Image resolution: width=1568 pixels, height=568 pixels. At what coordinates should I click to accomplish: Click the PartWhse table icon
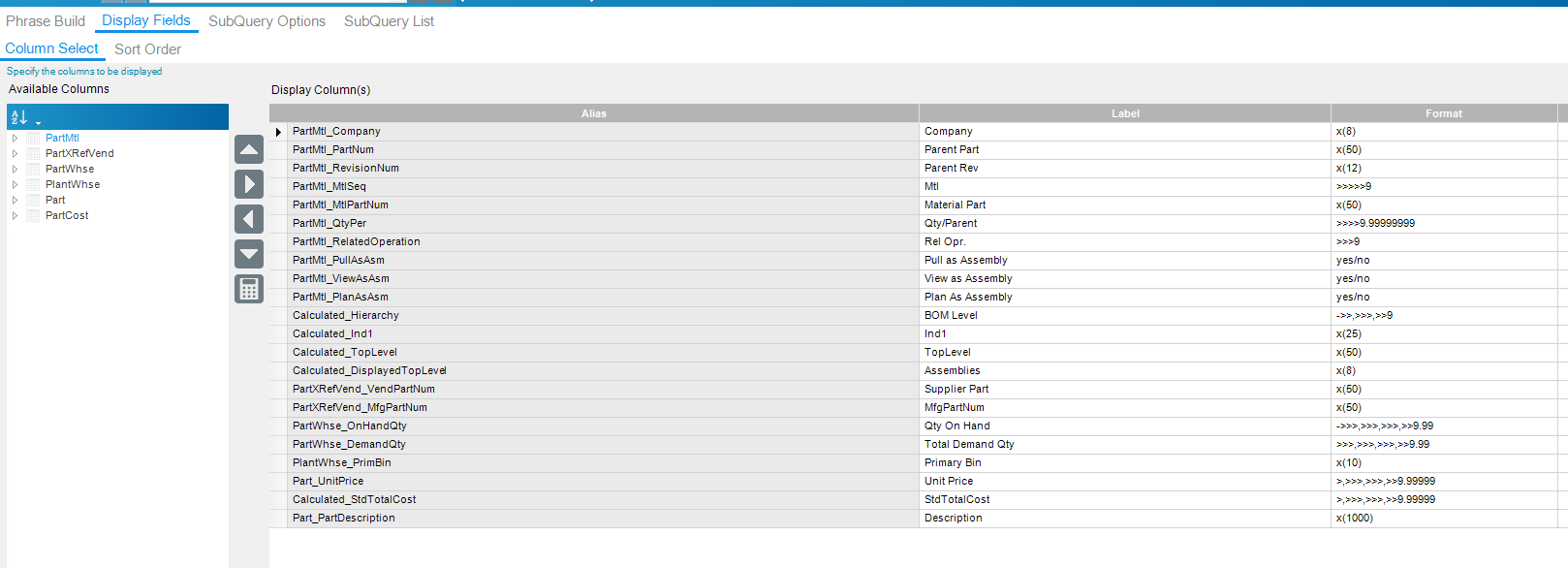(34, 169)
